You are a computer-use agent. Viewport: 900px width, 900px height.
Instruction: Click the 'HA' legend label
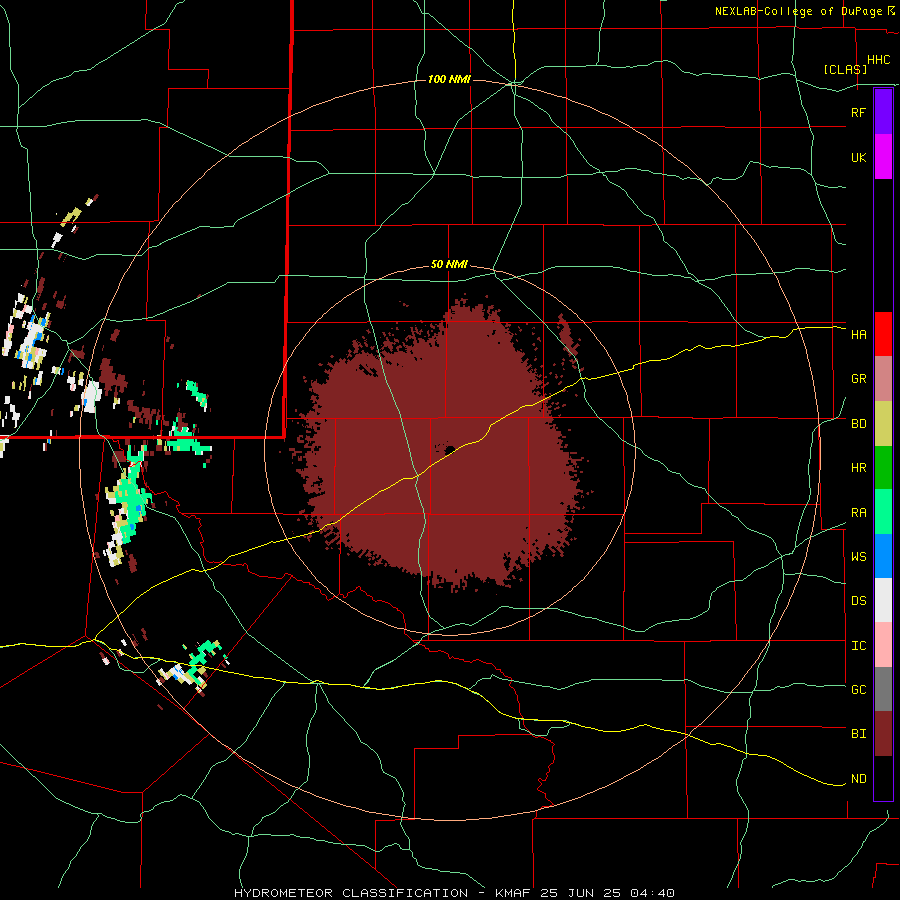tap(858, 335)
